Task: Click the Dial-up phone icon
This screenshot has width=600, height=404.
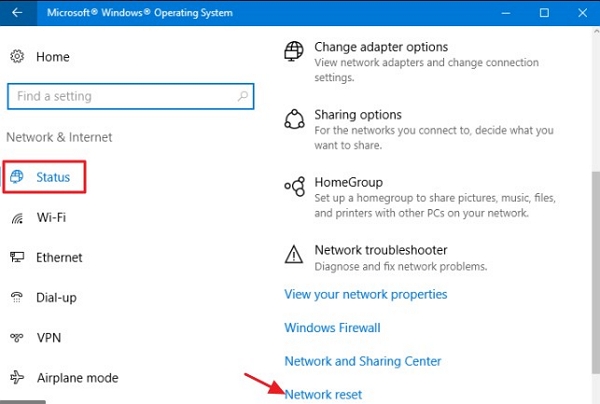Action: coord(17,297)
